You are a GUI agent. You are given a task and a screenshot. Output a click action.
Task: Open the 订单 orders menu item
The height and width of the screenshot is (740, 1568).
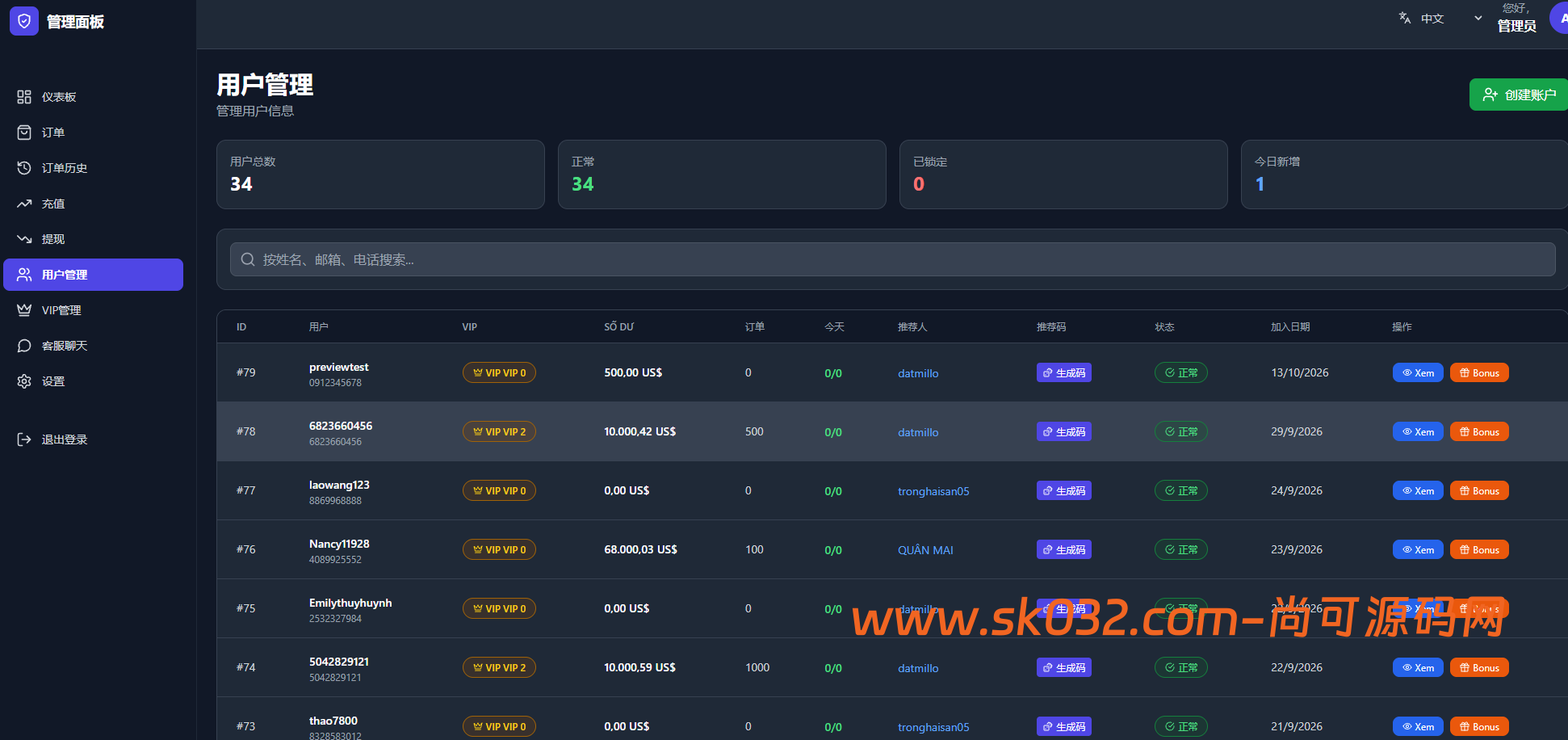click(x=93, y=132)
